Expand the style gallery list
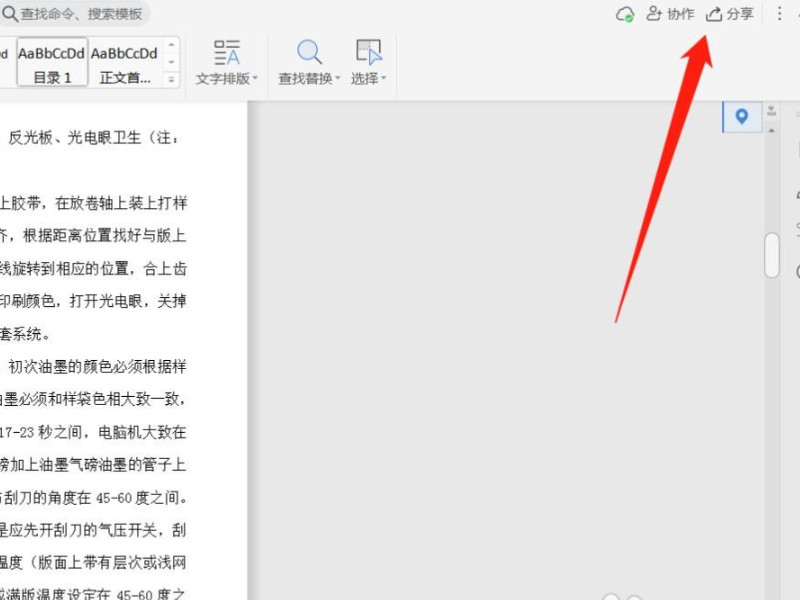 171,80
